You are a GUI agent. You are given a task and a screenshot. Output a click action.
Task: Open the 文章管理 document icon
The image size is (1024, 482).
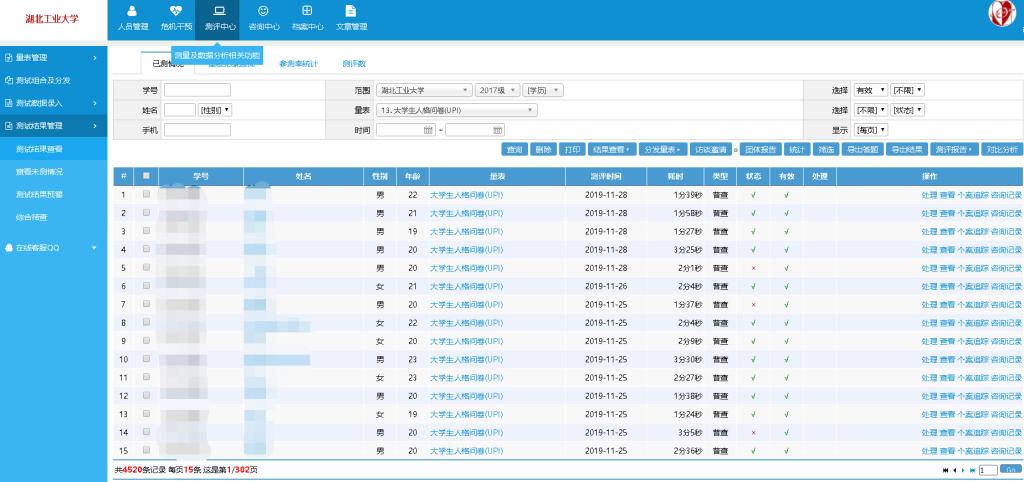pos(351,17)
